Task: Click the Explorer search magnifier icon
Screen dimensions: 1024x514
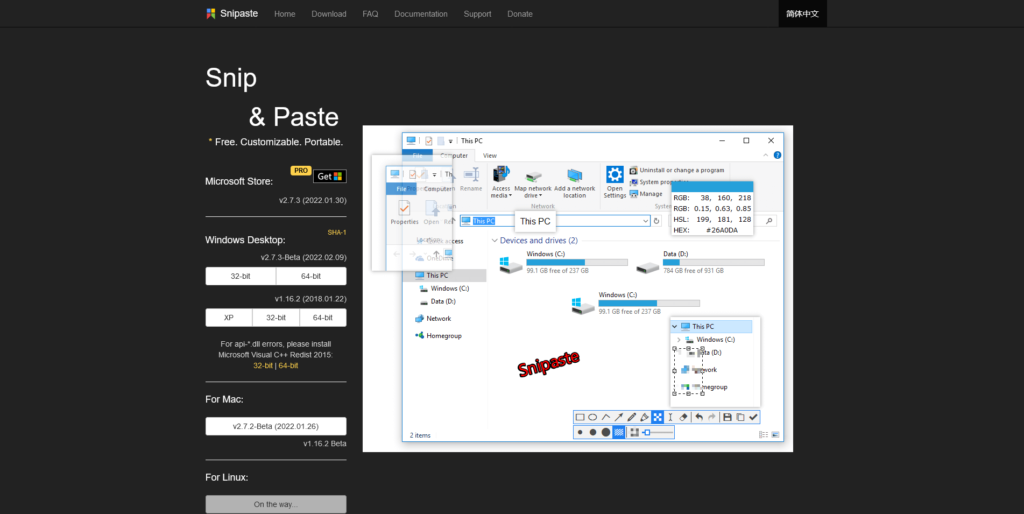Action: 770,221
